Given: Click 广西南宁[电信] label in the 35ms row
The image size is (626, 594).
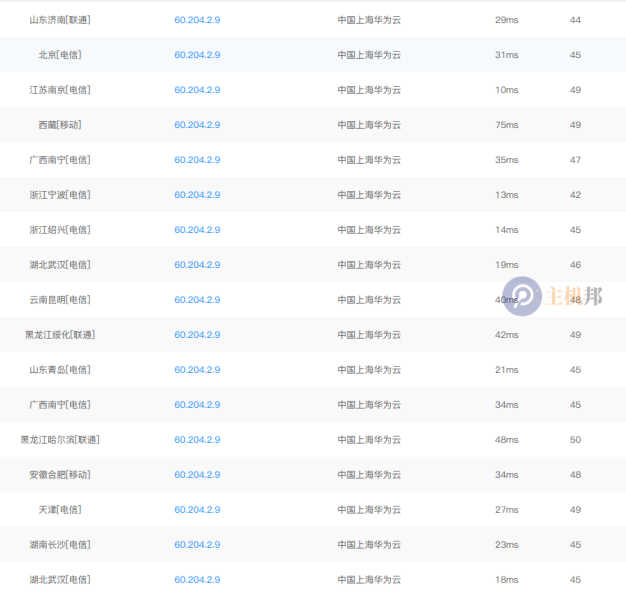Looking at the screenshot, I should click(60, 160).
